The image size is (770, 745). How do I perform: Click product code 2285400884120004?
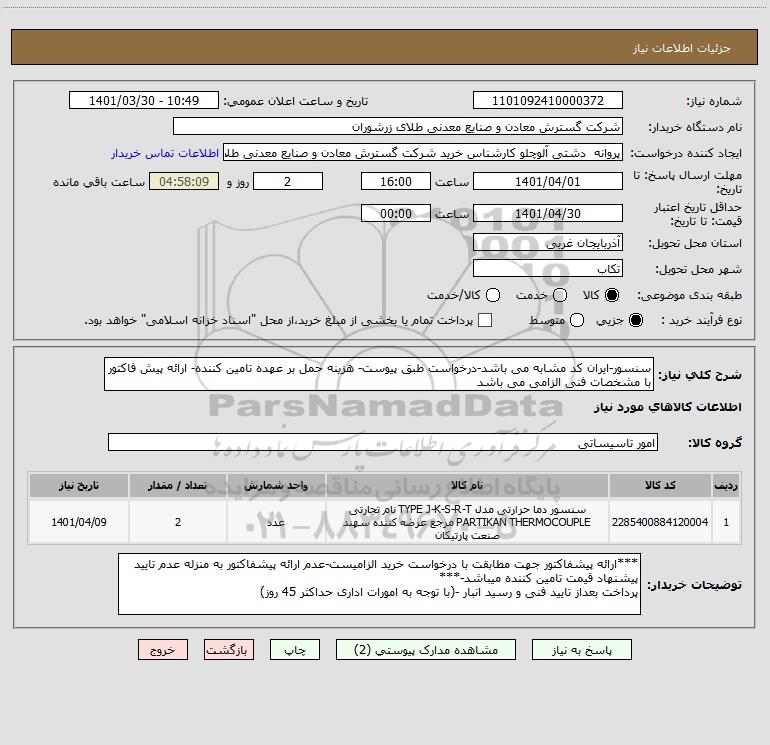(x=660, y=522)
